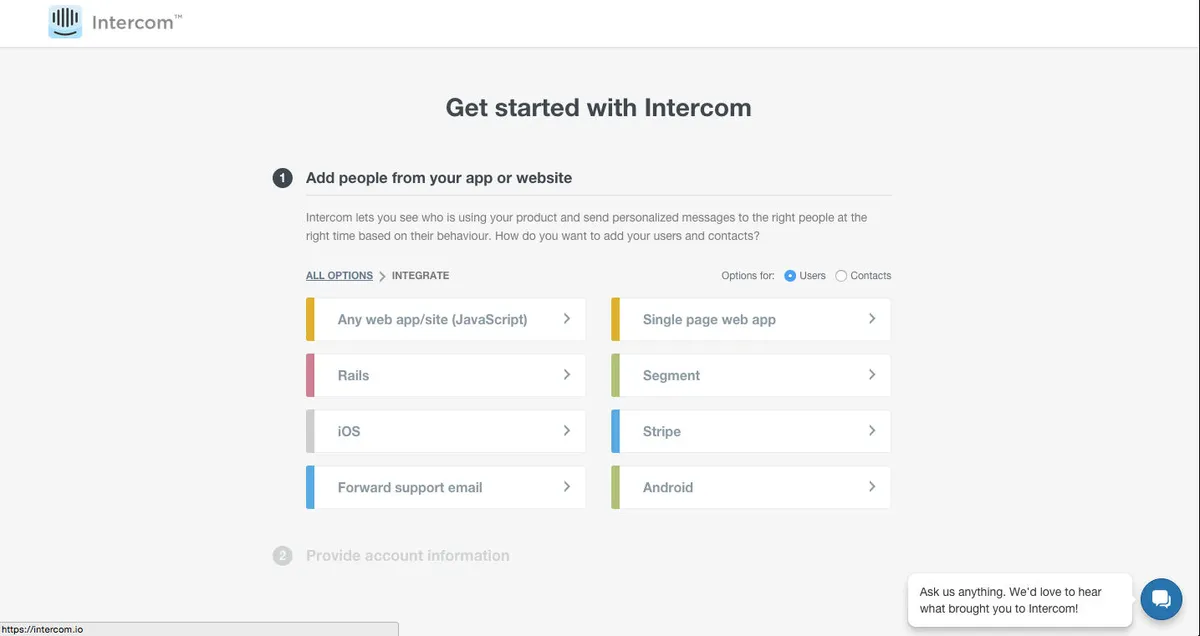Open the Rails option arrow
Viewport: 1200px width, 636px height.
click(x=567, y=375)
